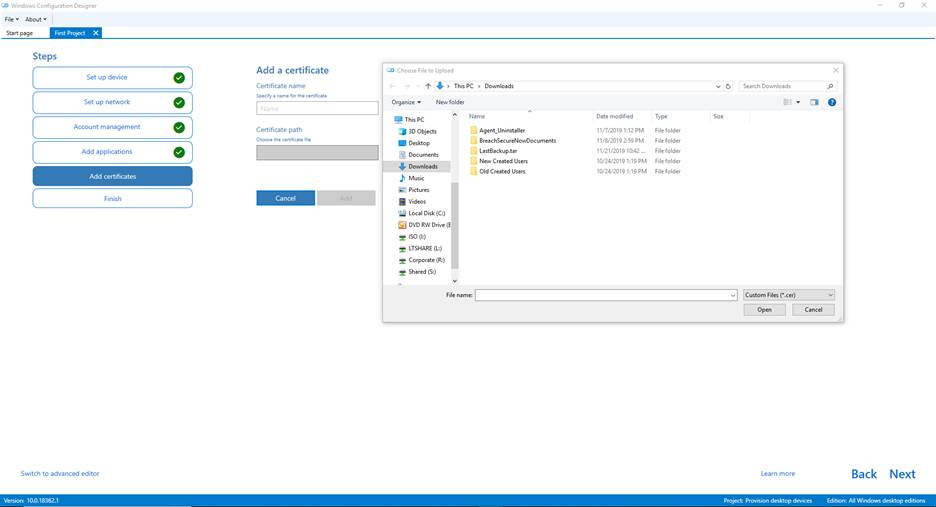
Task: Open the Custom Files (*.cer) type dropdown
Action: pyautogui.click(x=789, y=295)
